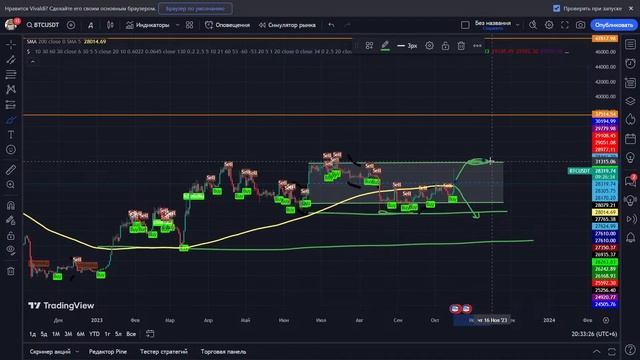Screen dimensions: 640x360
Task: Select the crosshair cursor tool
Action: [x=11, y=44]
